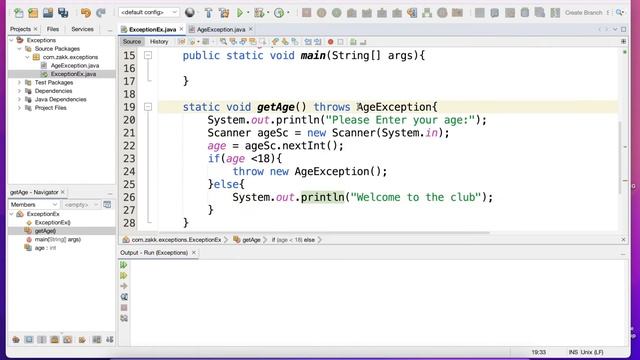Image resolution: width=640 pixels, height=360 pixels.
Task: Click the Undo arrow icon
Action: (85, 13)
